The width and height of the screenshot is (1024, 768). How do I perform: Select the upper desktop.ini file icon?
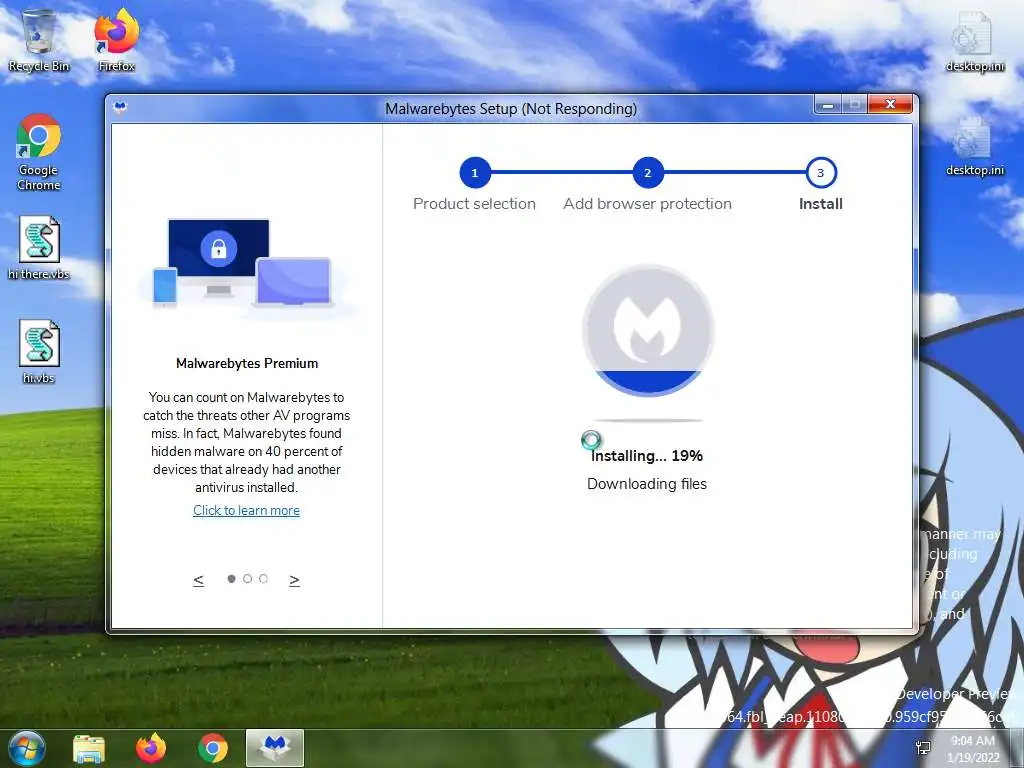tap(974, 40)
